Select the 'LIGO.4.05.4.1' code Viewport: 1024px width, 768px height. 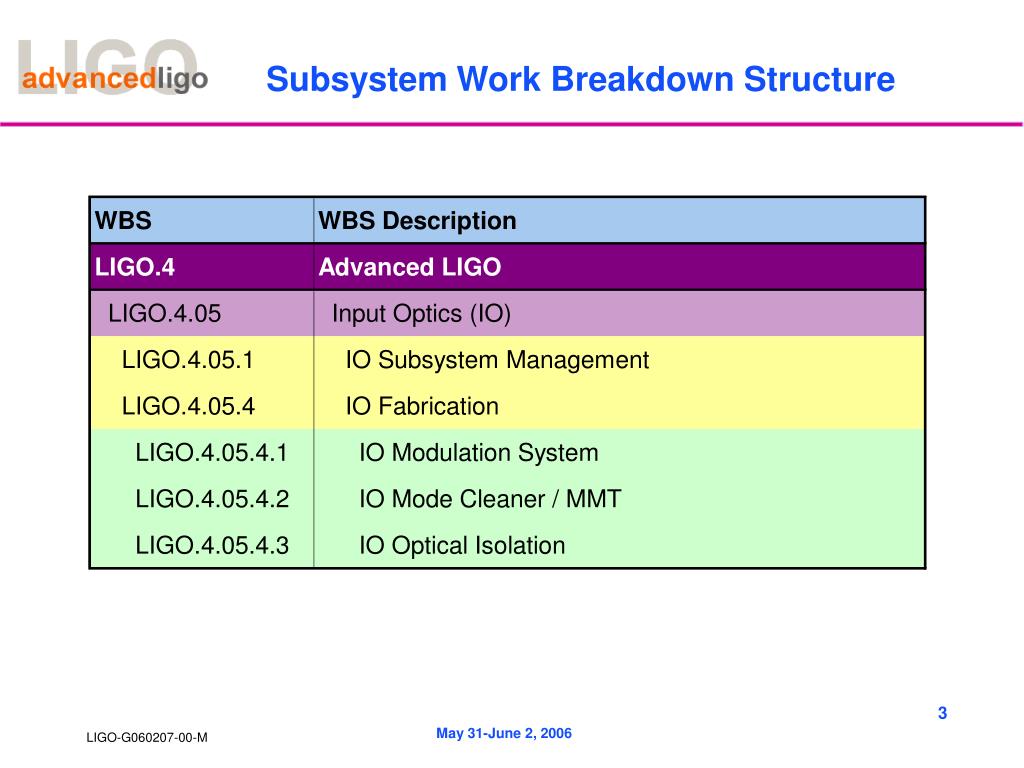click(211, 453)
